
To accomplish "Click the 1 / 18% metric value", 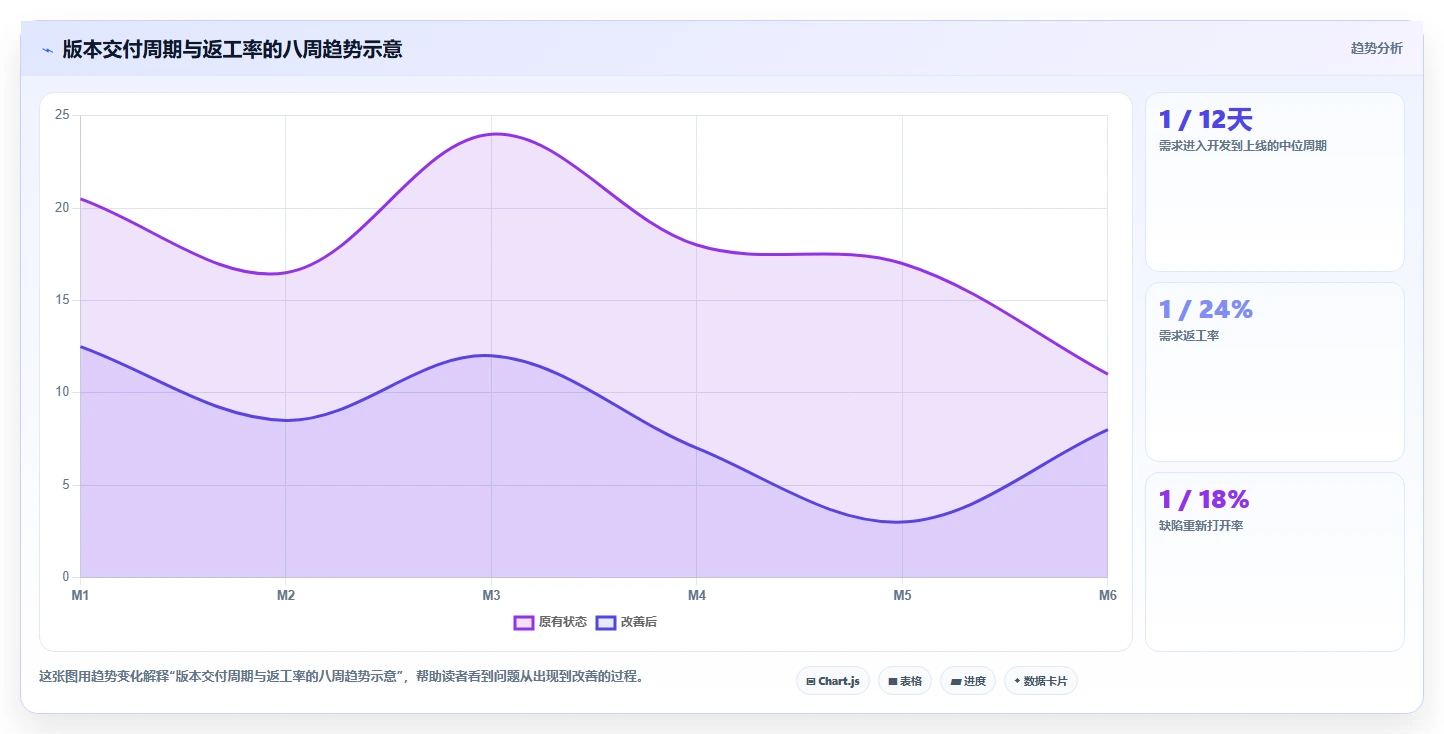I will point(1204,499).
